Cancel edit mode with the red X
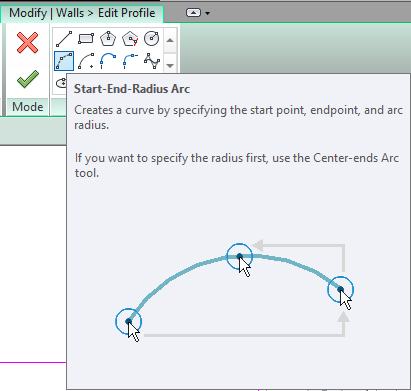The image size is (411, 391). pyautogui.click(x=27, y=43)
